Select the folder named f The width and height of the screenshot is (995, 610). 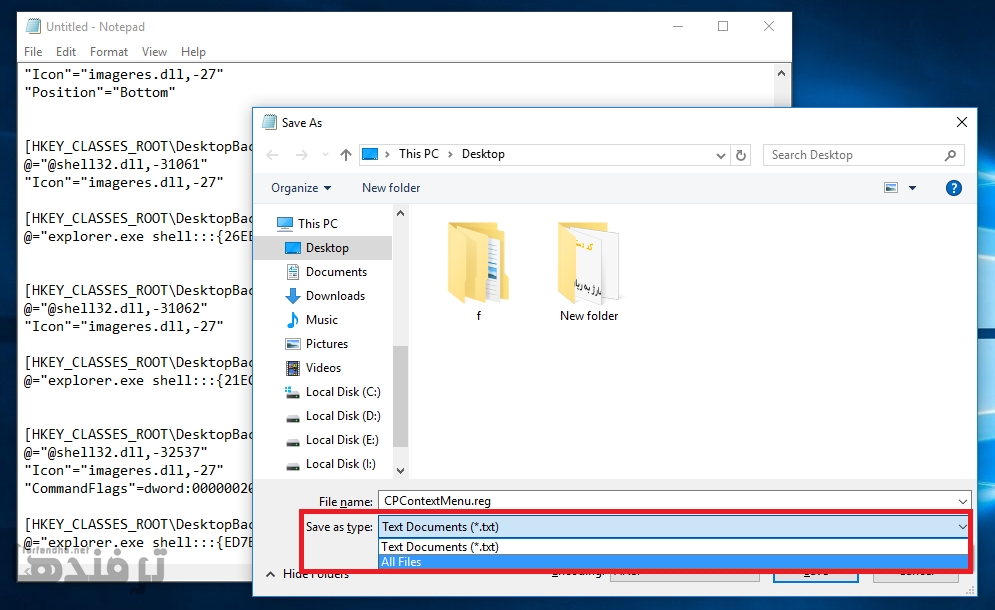[478, 271]
